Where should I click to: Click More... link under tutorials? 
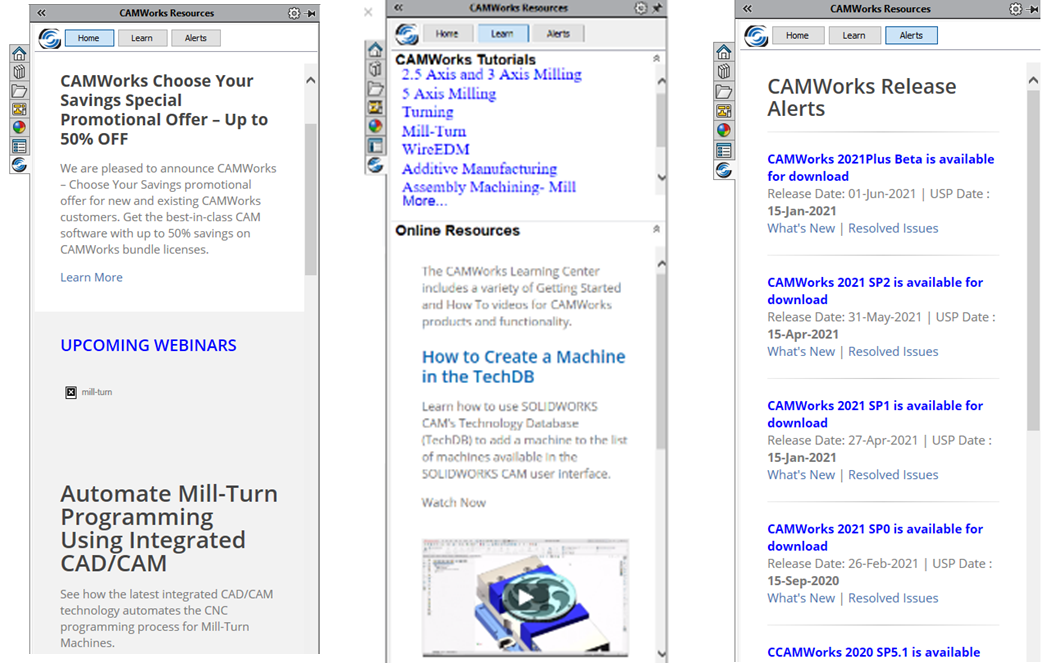(424, 201)
